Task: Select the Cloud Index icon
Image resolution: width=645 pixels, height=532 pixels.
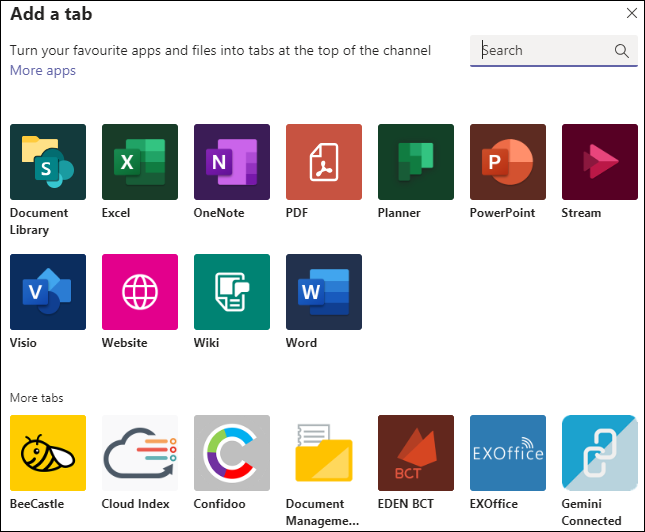Action: (x=140, y=453)
